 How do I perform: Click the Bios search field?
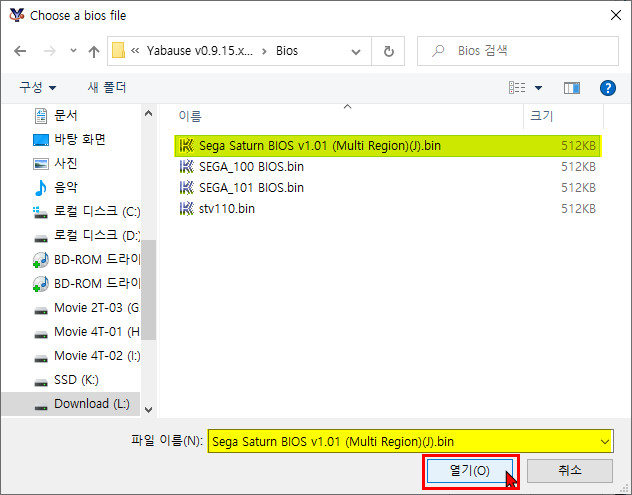point(518,51)
